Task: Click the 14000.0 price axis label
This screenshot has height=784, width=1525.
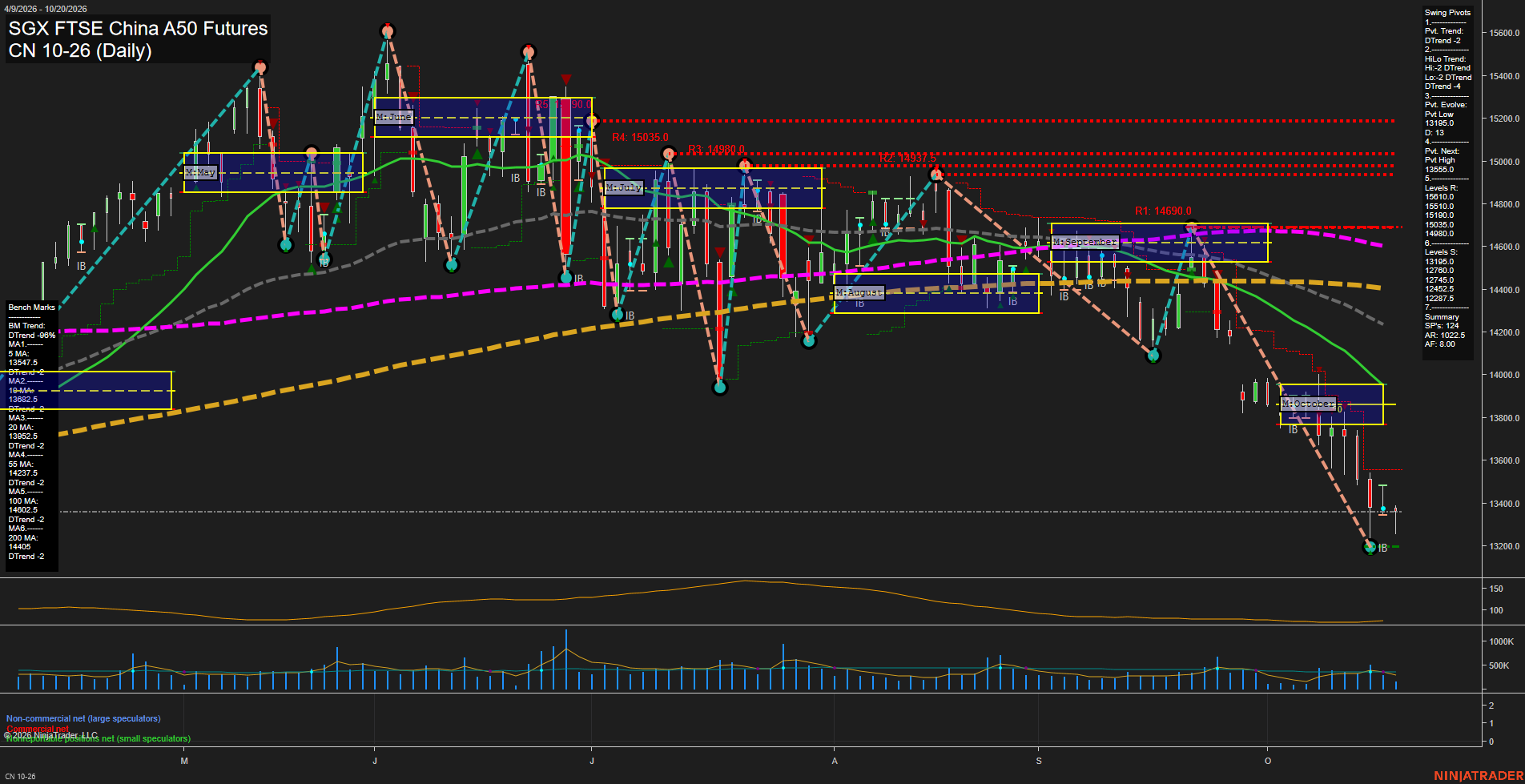Action: pos(1504,376)
